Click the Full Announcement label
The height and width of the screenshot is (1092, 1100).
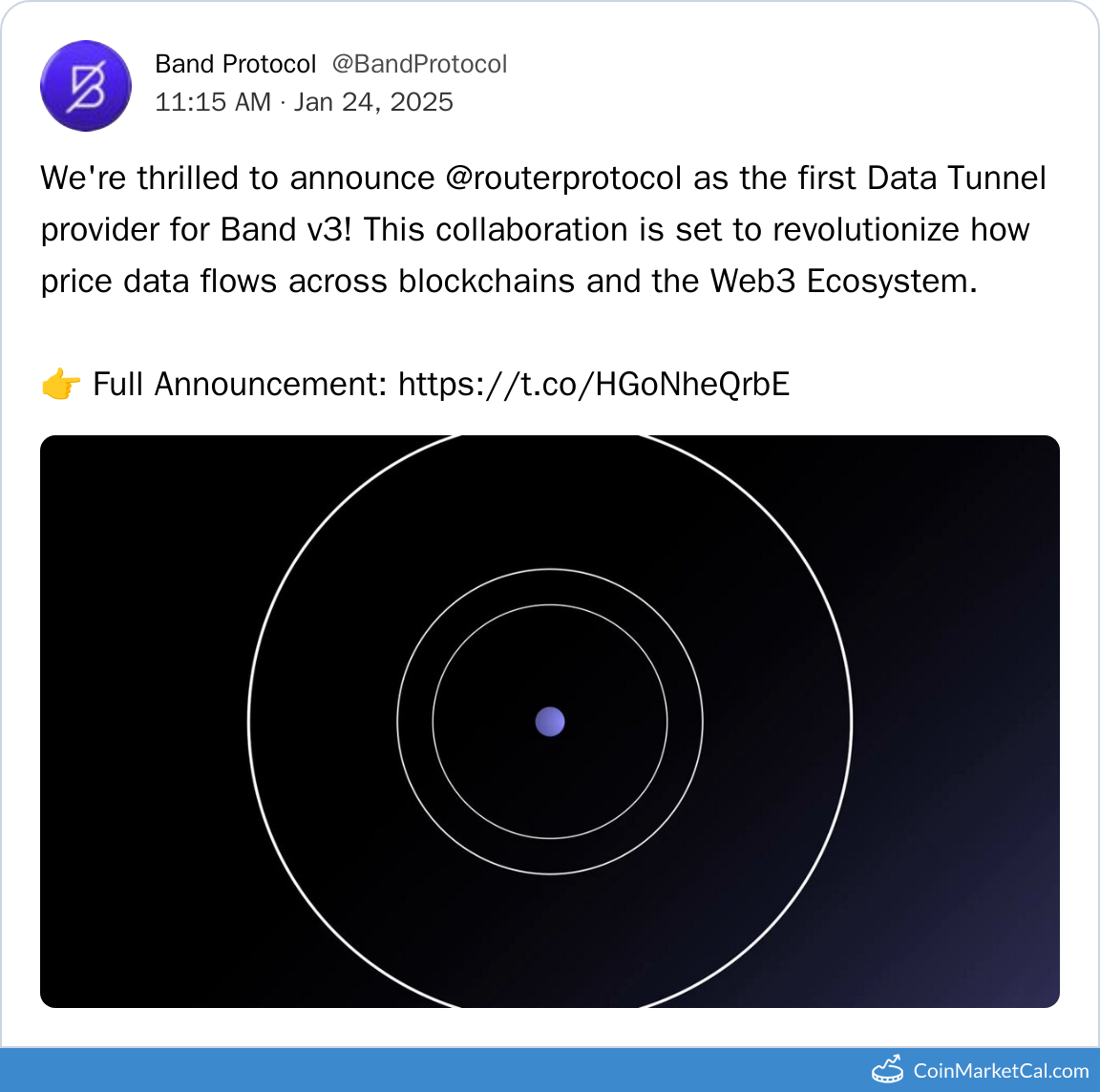tap(239, 384)
